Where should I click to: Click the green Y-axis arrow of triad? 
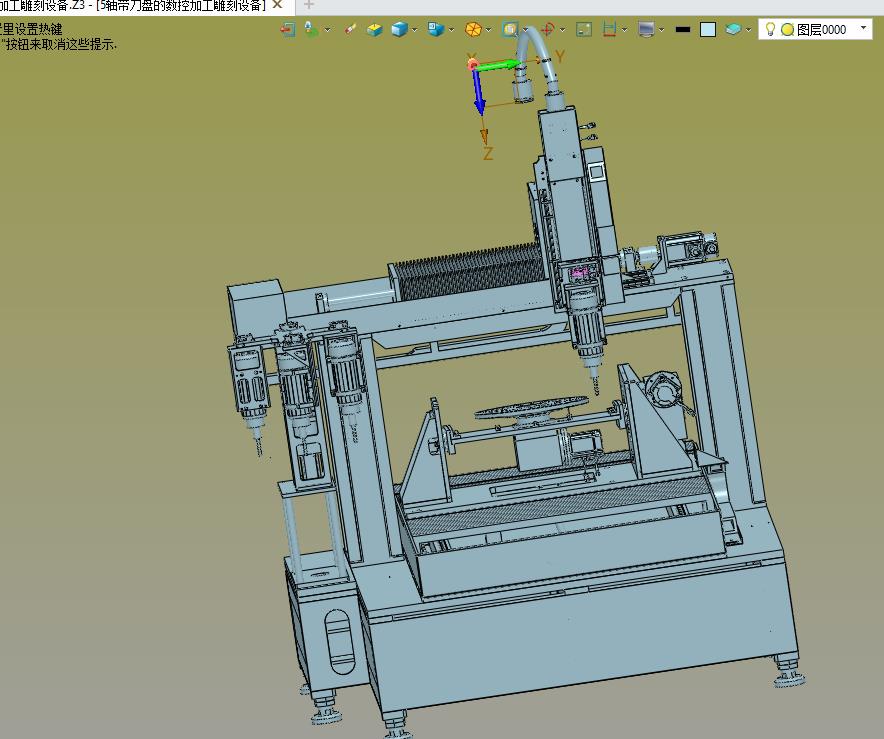tap(500, 65)
